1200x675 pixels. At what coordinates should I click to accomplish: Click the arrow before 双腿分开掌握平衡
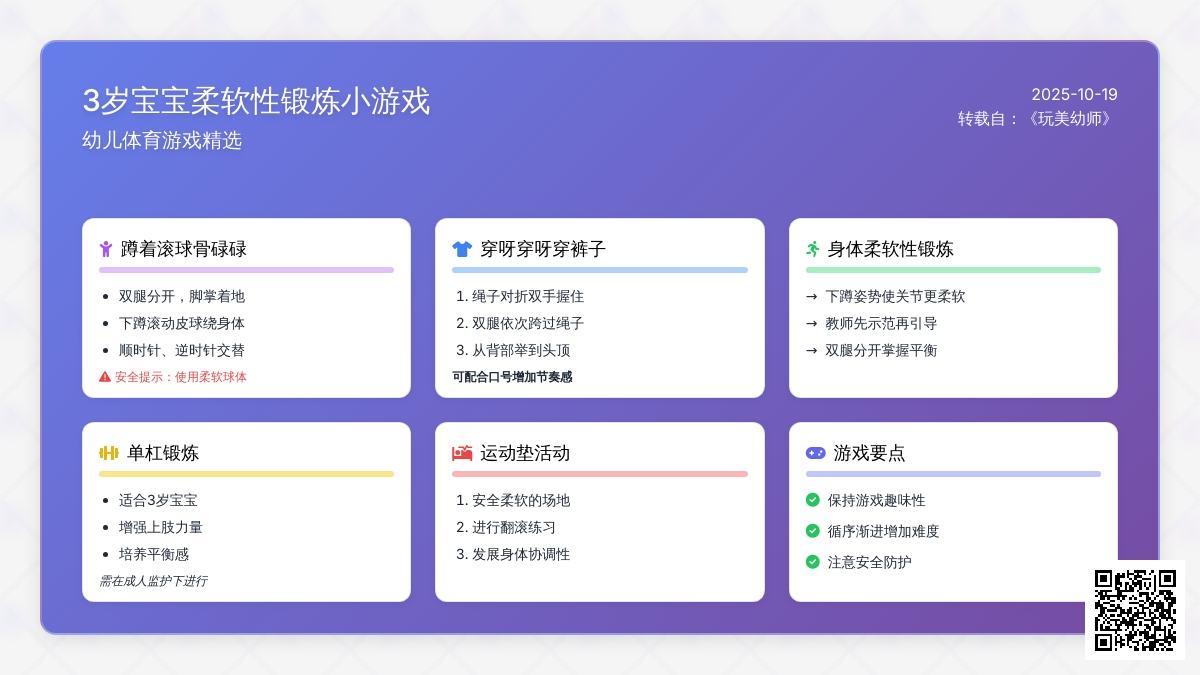(812, 351)
